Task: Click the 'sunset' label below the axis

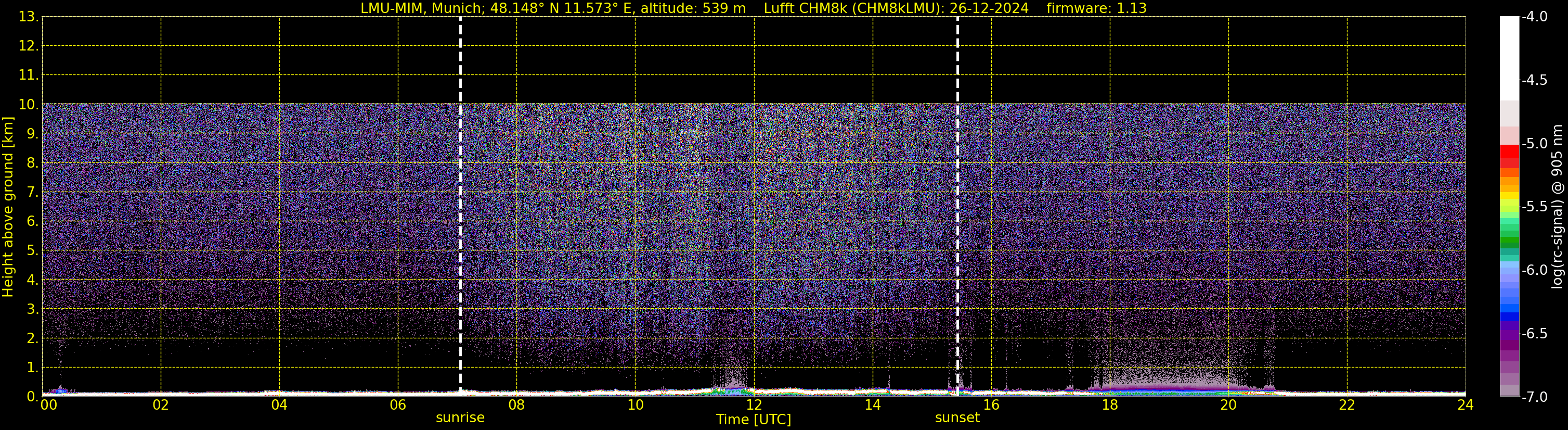Action: click(x=957, y=418)
